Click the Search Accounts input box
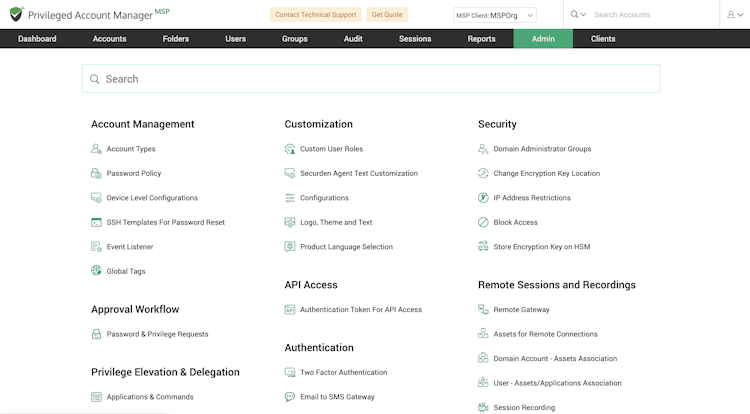Viewport: 750px width, 414px height. point(653,15)
